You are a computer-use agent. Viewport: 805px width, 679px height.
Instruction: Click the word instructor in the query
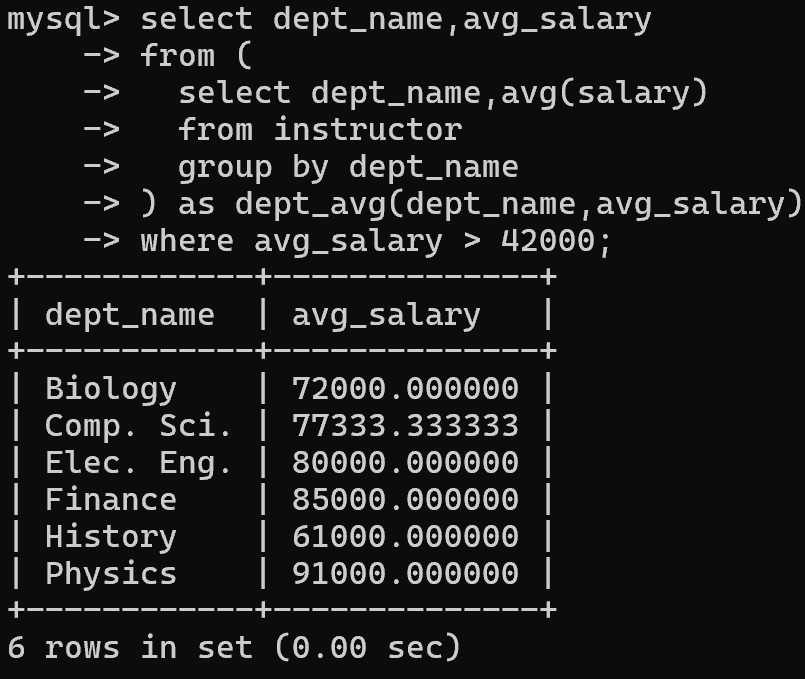tap(368, 130)
